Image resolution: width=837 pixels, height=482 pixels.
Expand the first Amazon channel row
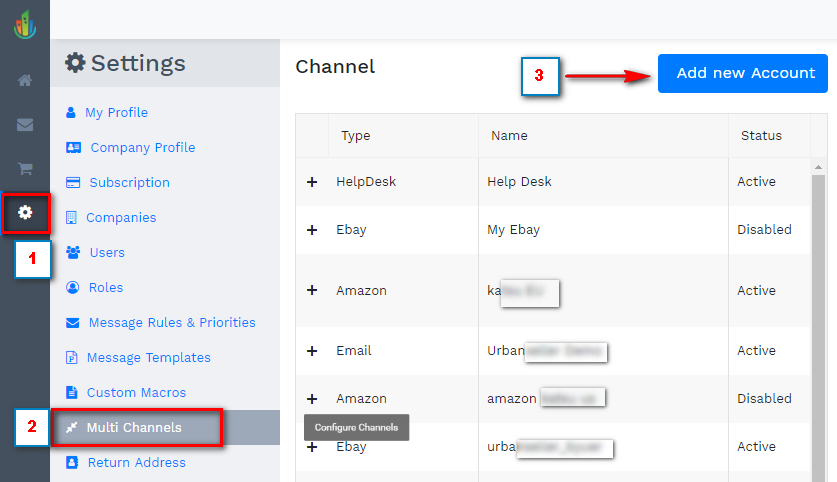[x=312, y=290]
